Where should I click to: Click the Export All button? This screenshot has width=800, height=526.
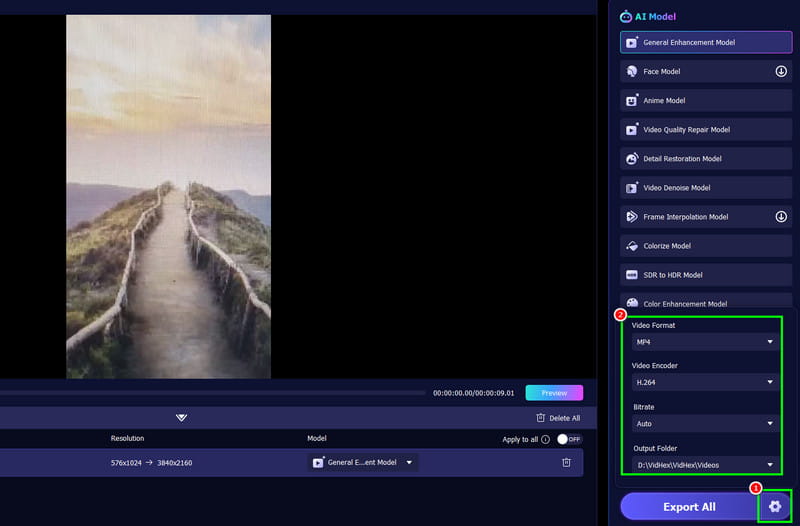point(688,507)
